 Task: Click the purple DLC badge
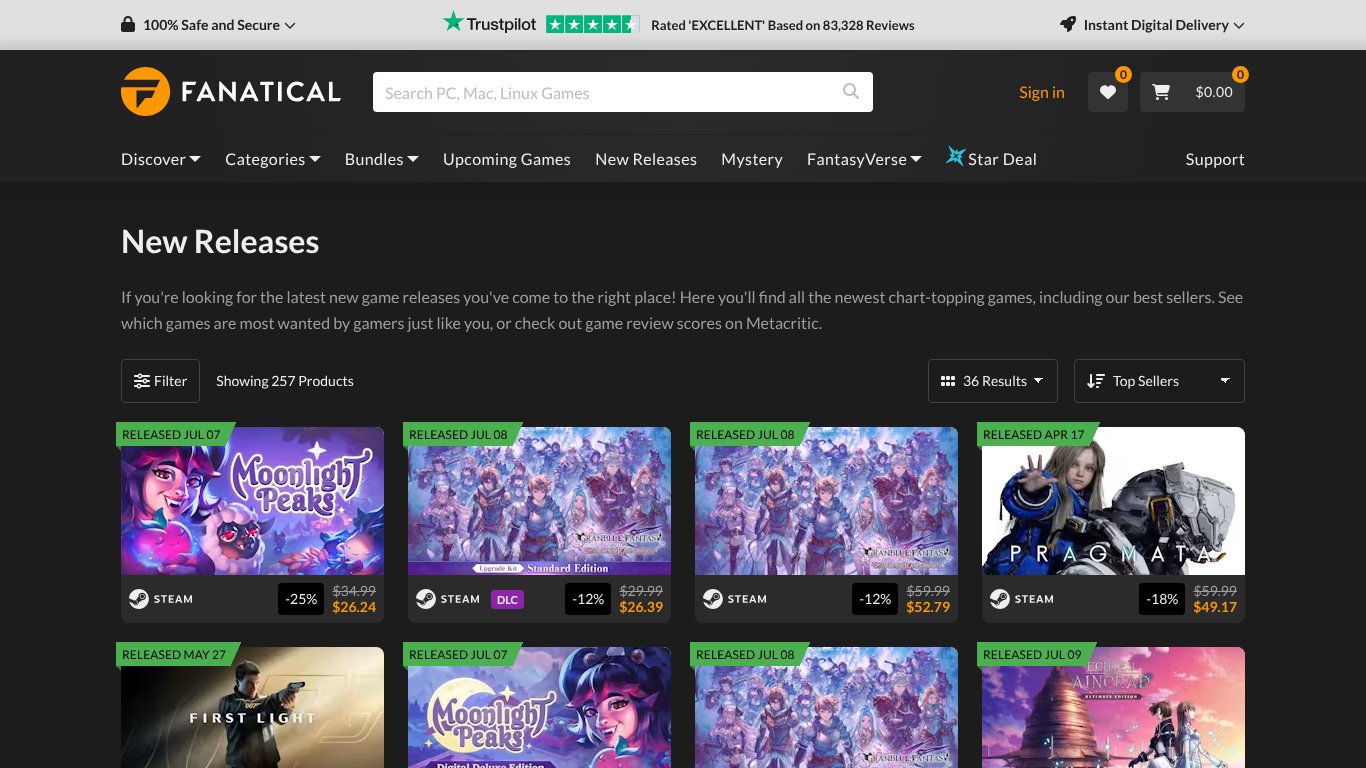(x=507, y=600)
